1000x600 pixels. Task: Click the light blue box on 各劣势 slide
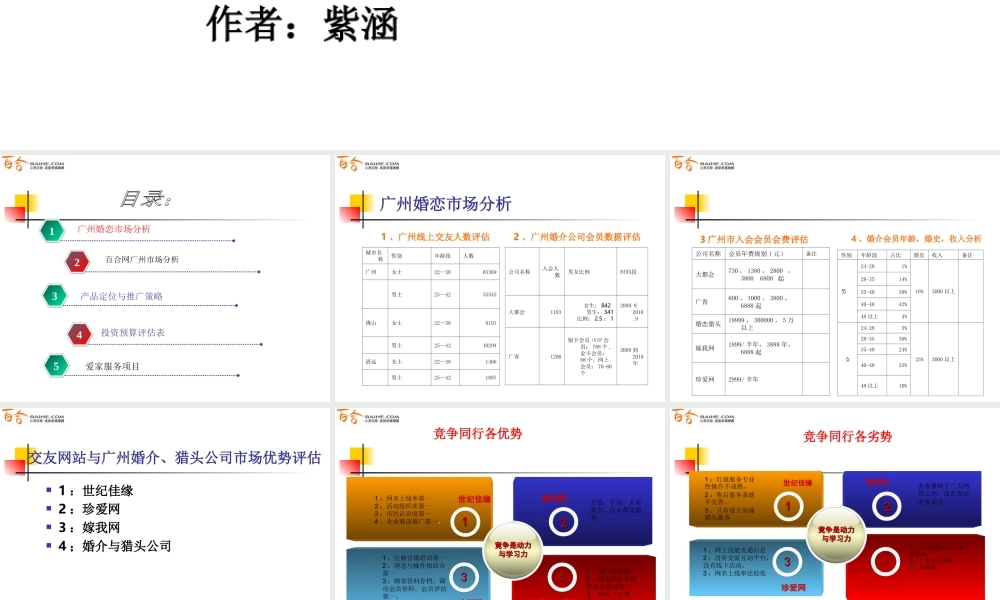pyautogui.click(x=756, y=567)
